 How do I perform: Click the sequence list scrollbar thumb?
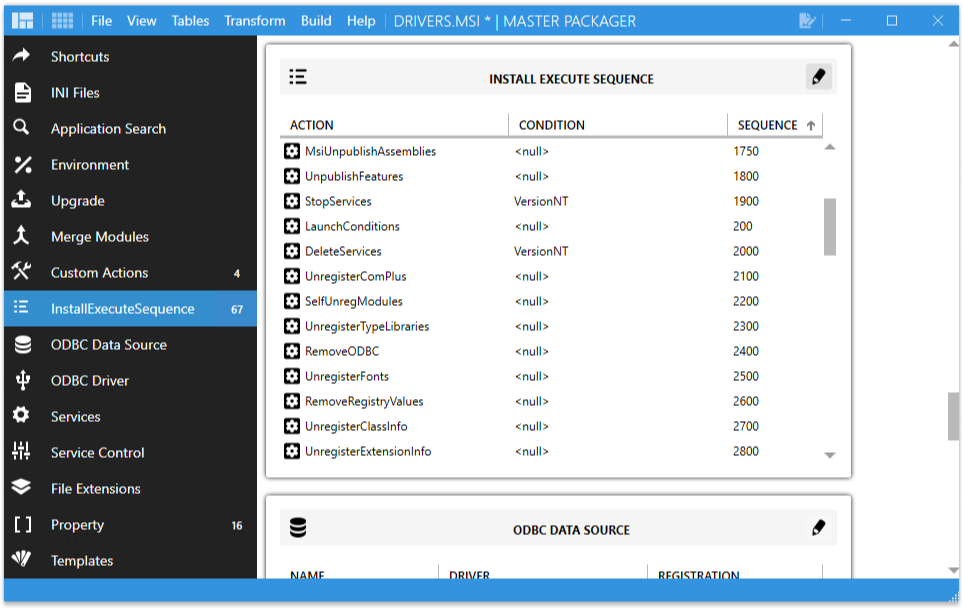pos(830,226)
